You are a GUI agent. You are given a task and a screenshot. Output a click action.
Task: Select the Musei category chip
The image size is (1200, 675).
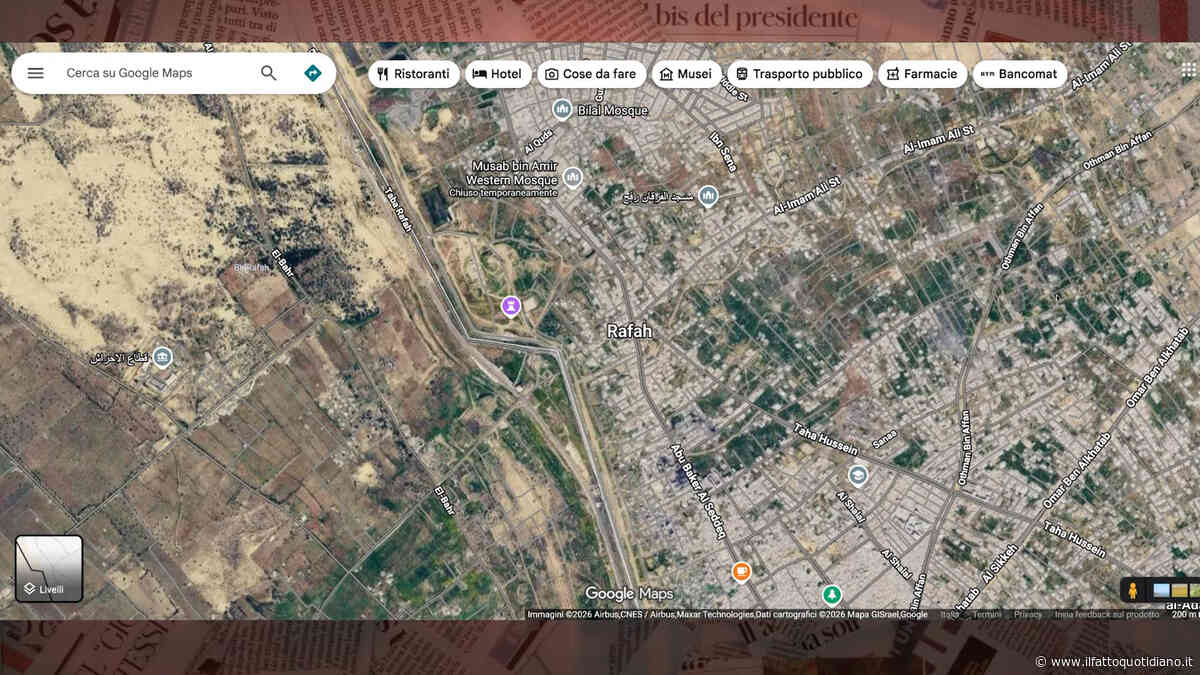pyautogui.click(x=686, y=74)
